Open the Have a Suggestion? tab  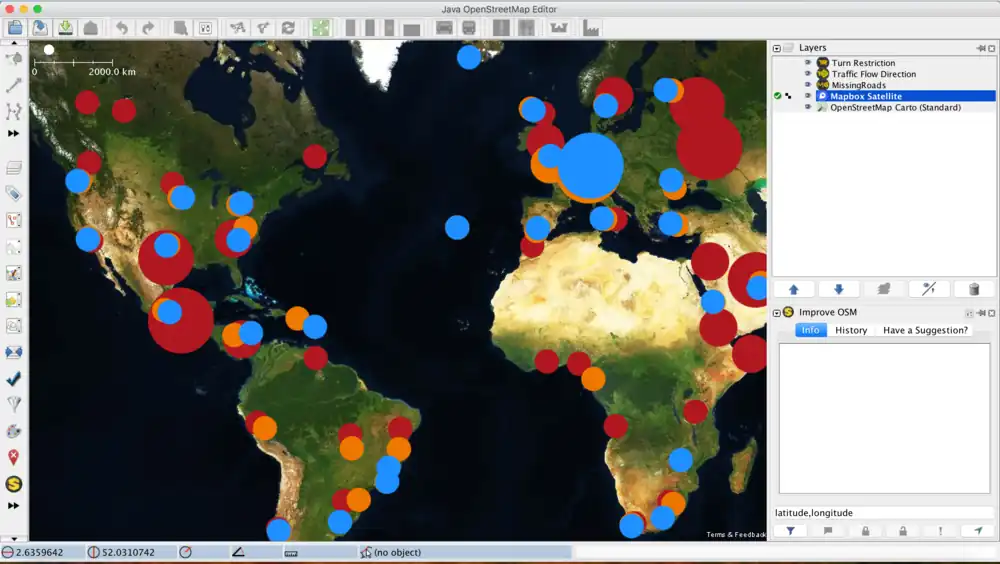tap(925, 330)
